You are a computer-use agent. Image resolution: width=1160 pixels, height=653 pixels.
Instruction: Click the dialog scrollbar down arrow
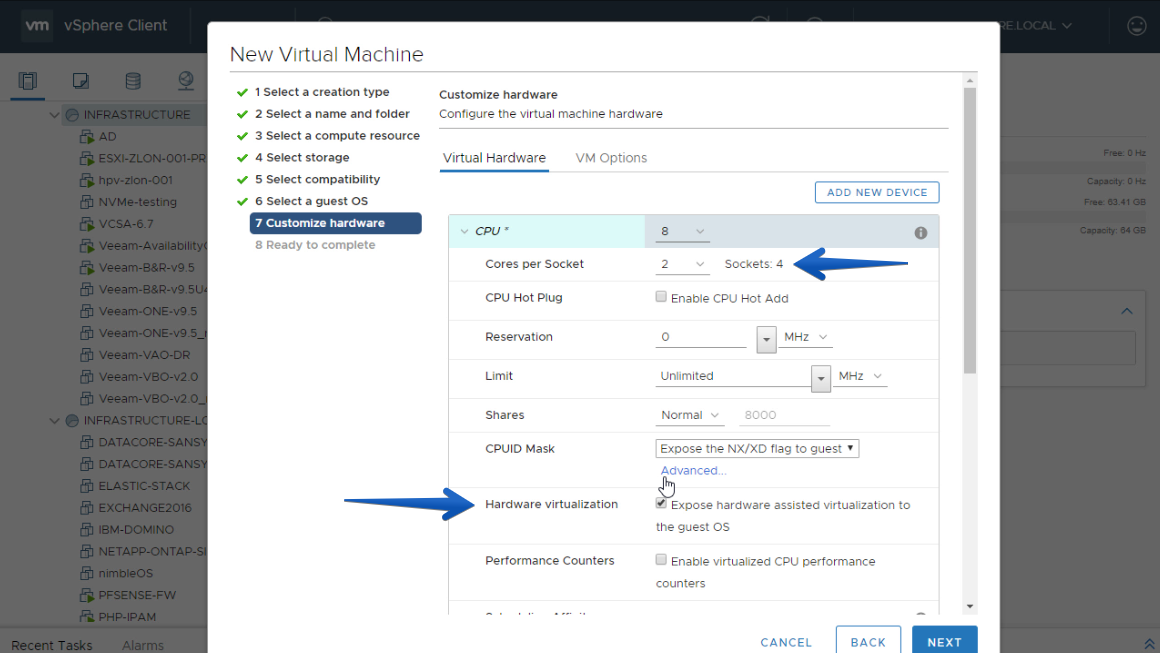tap(969, 606)
